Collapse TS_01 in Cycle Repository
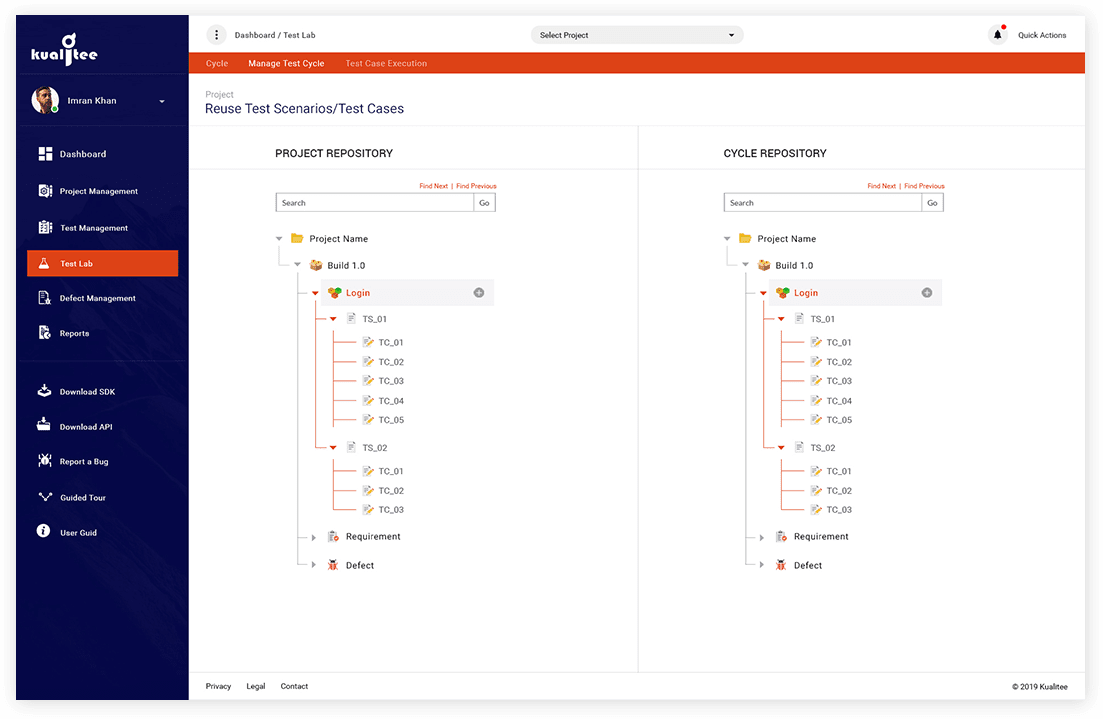 point(782,319)
